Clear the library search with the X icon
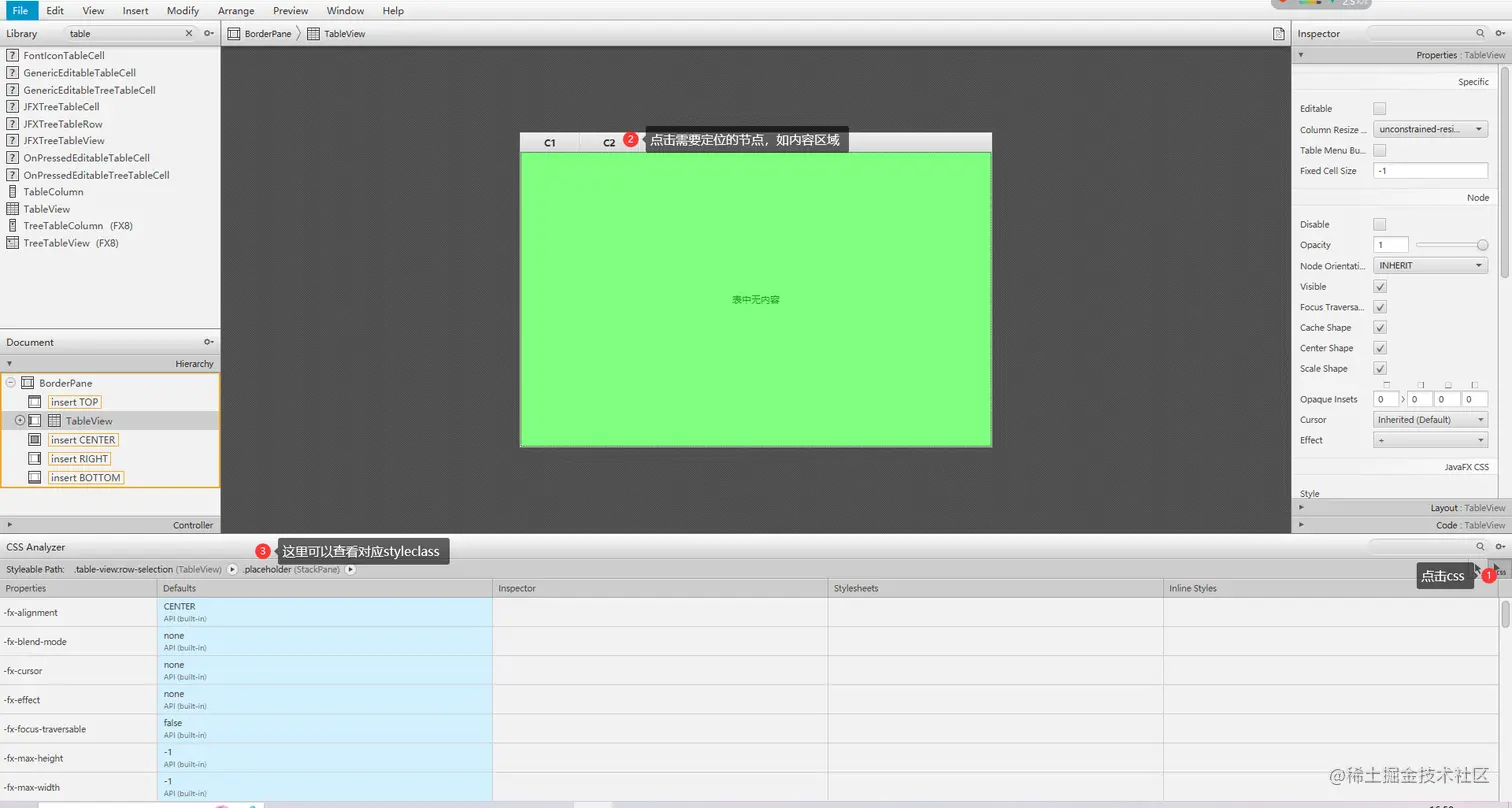Image resolution: width=1512 pixels, height=808 pixels. (188, 33)
